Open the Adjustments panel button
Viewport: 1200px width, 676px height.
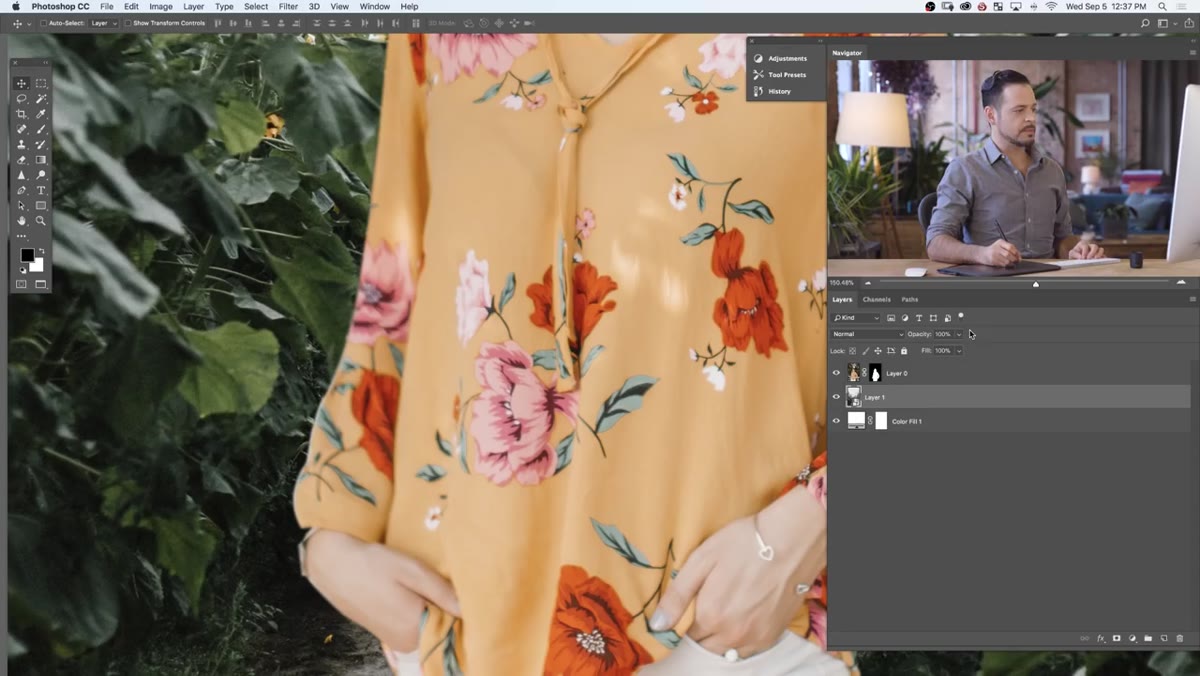pos(787,58)
